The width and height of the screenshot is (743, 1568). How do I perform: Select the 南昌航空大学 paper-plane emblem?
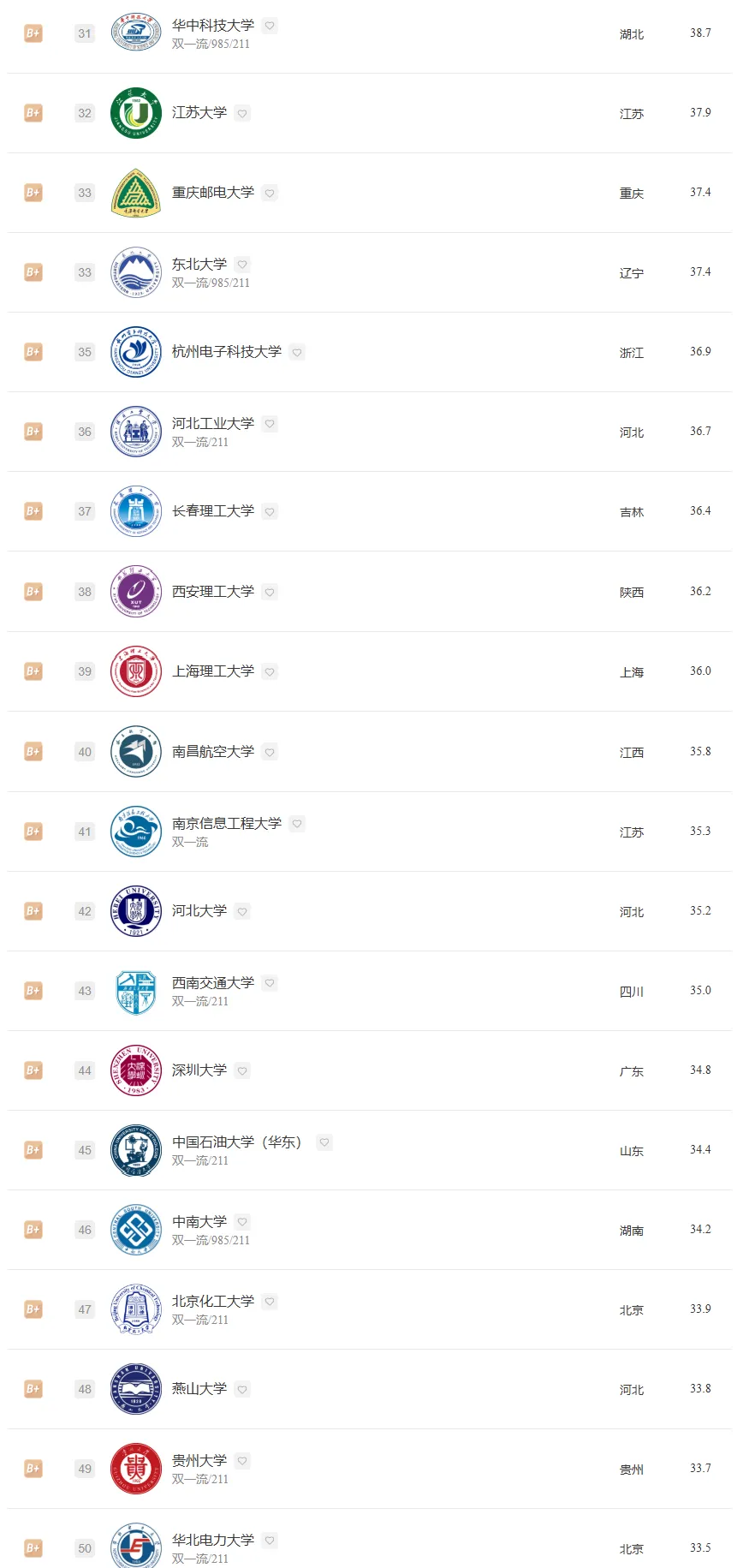pos(136,752)
